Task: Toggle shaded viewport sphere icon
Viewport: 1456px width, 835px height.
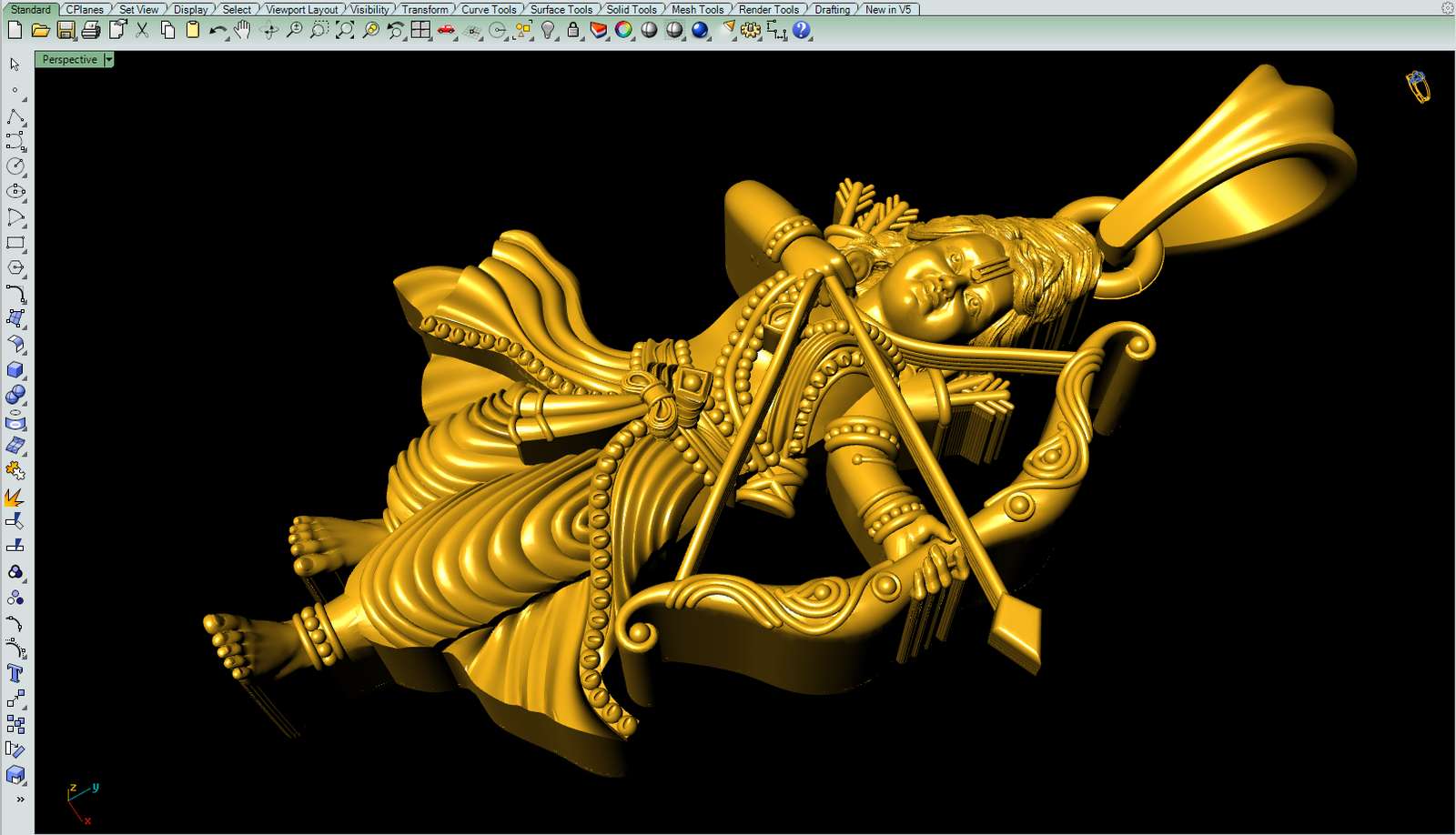Action: [x=649, y=30]
